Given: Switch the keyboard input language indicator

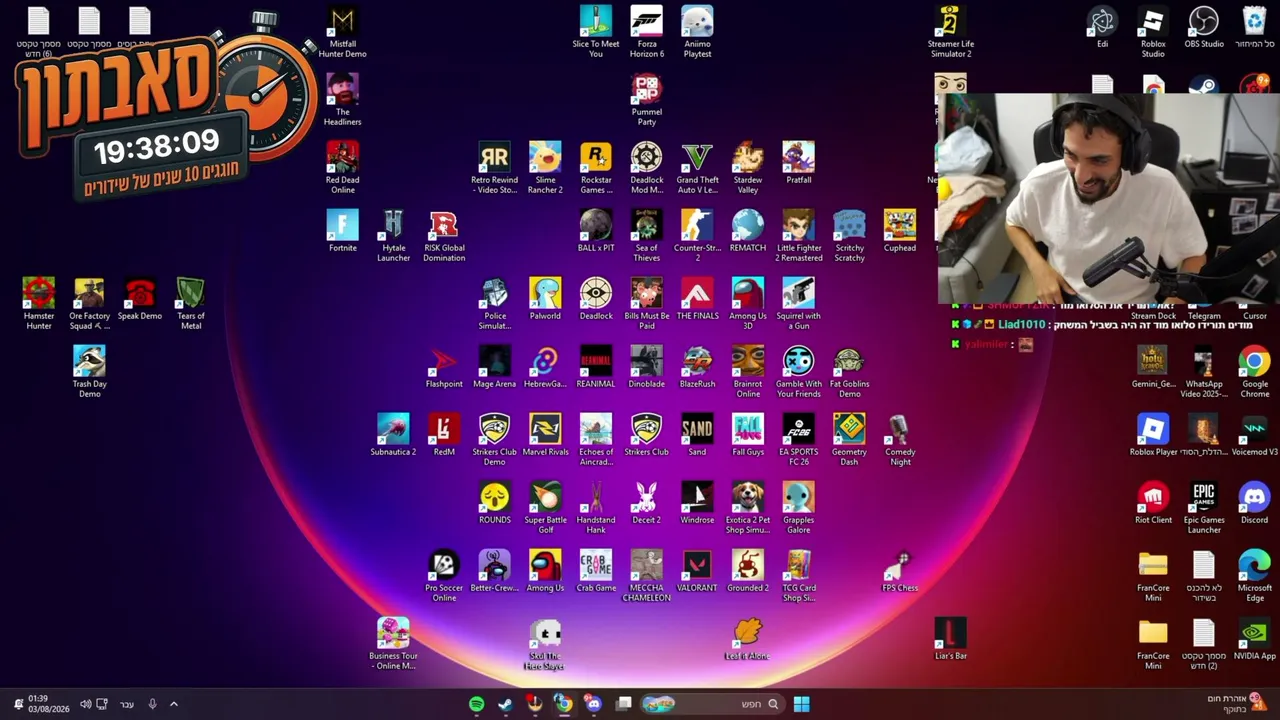Looking at the screenshot, I should click(127, 704).
